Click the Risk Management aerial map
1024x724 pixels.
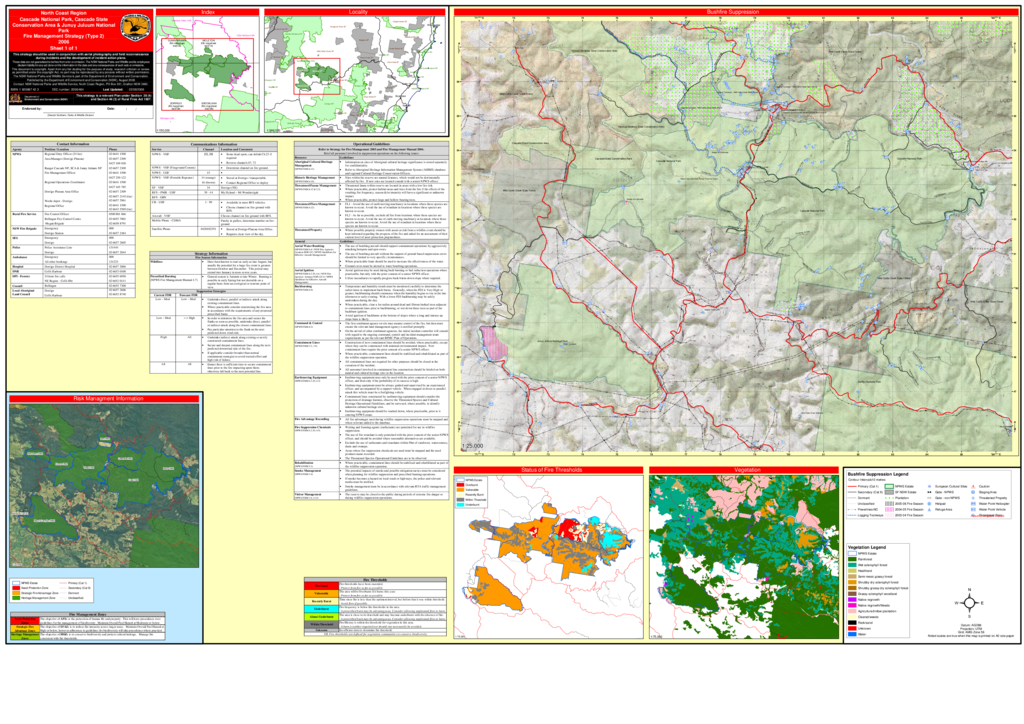click(104, 485)
